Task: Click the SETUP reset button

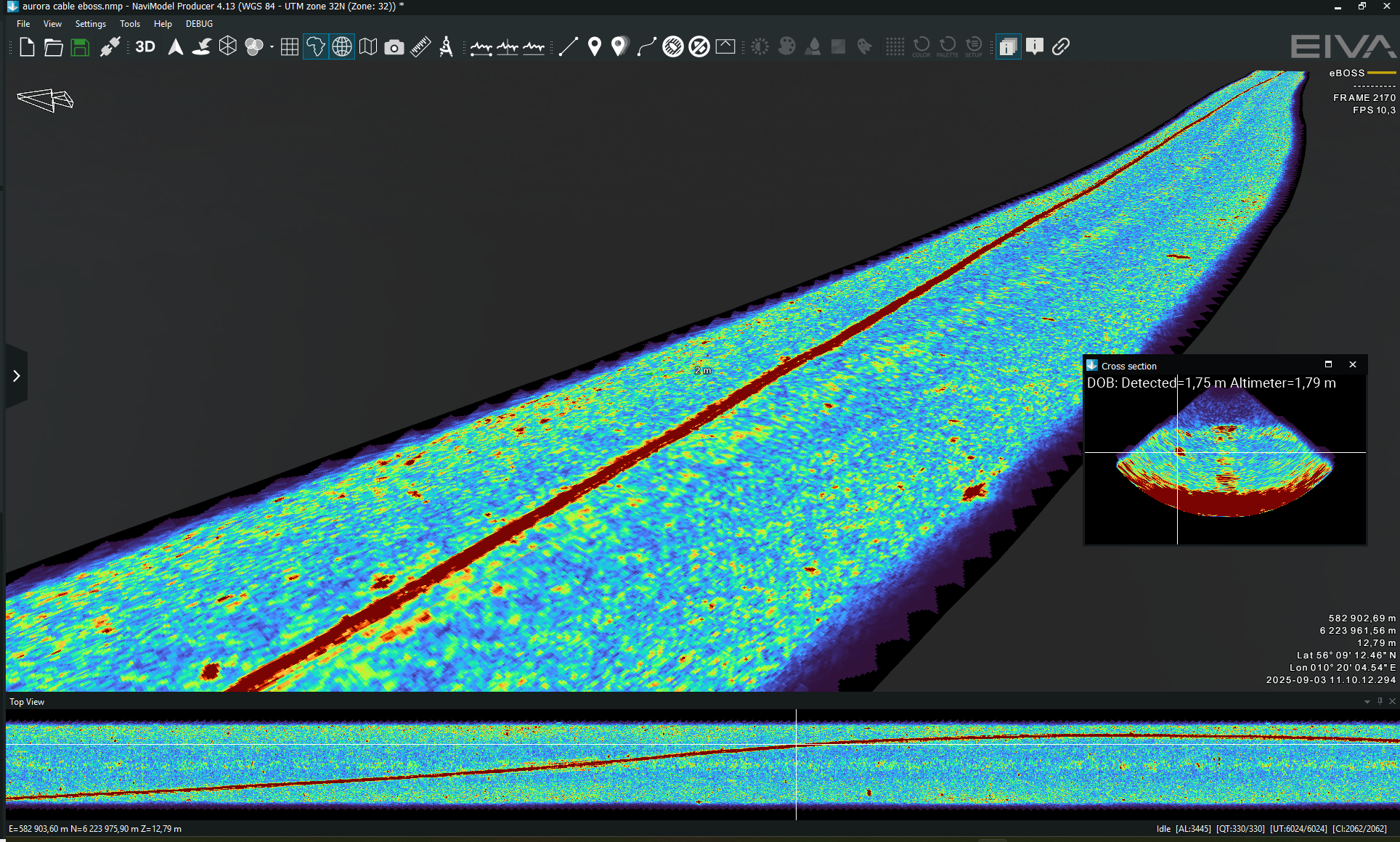Action: pos(974,46)
